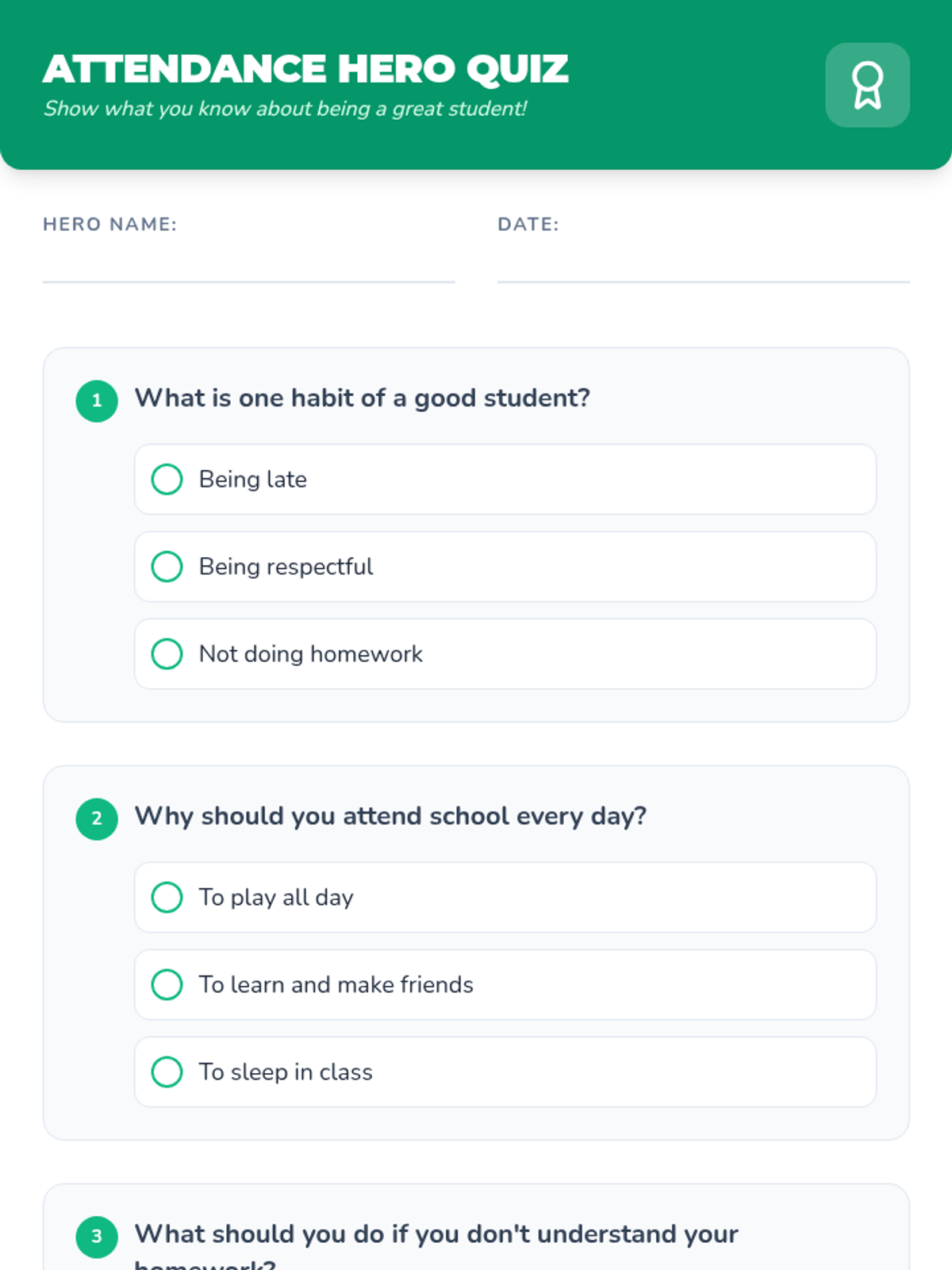
Task: Click question 2 number badge
Action: pyautogui.click(x=97, y=818)
